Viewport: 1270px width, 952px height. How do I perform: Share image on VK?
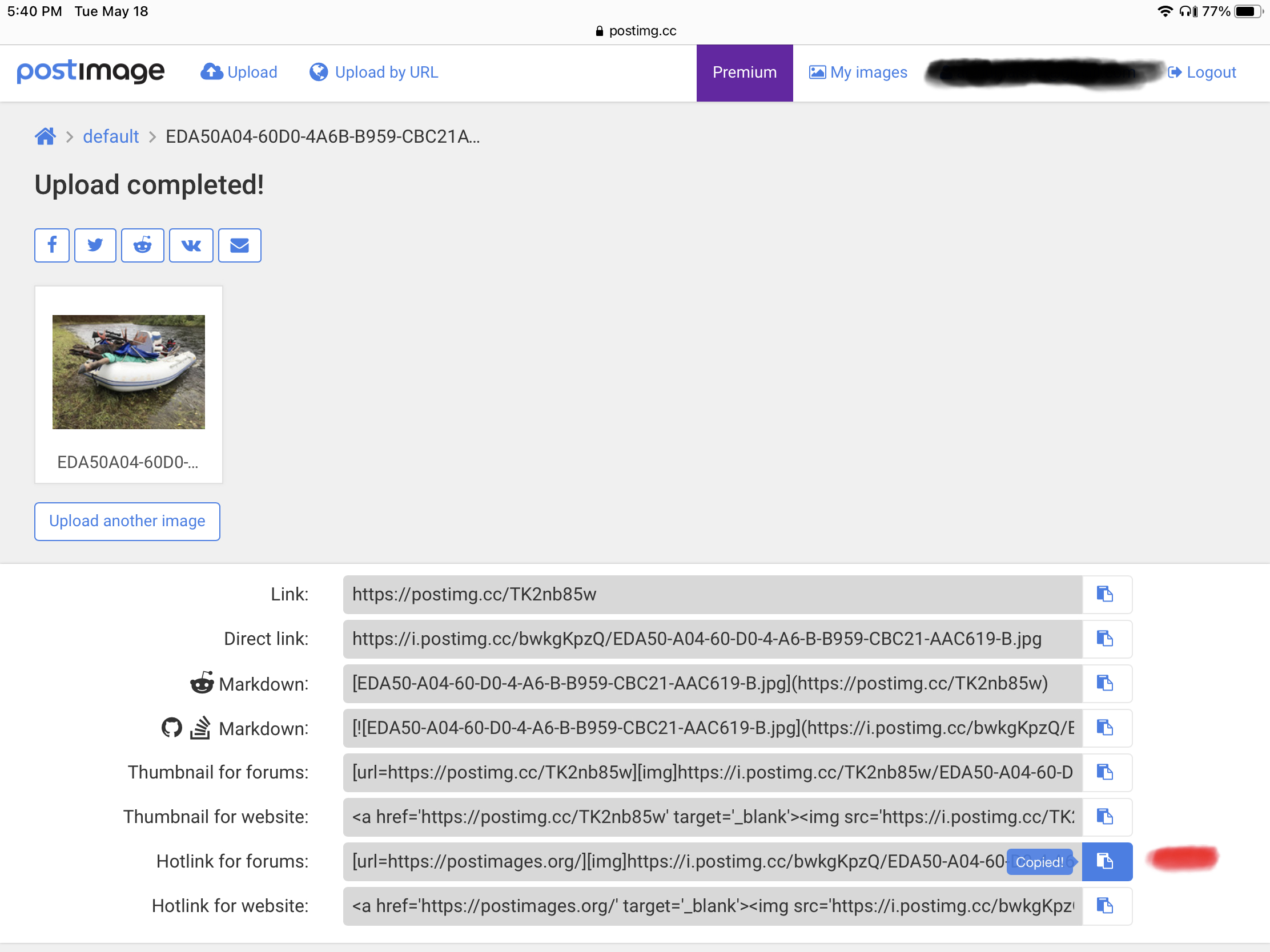point(191,245)
